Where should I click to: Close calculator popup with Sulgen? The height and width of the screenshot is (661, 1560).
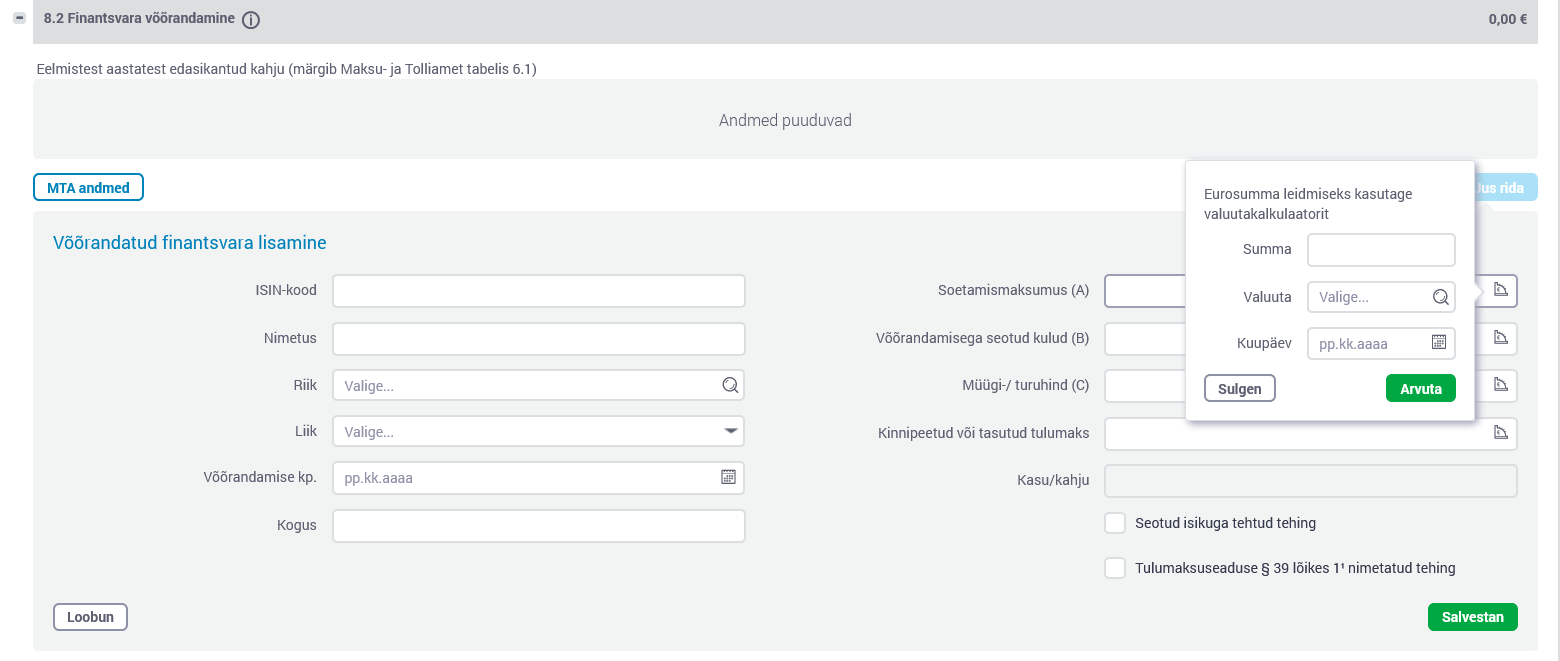1239,389
